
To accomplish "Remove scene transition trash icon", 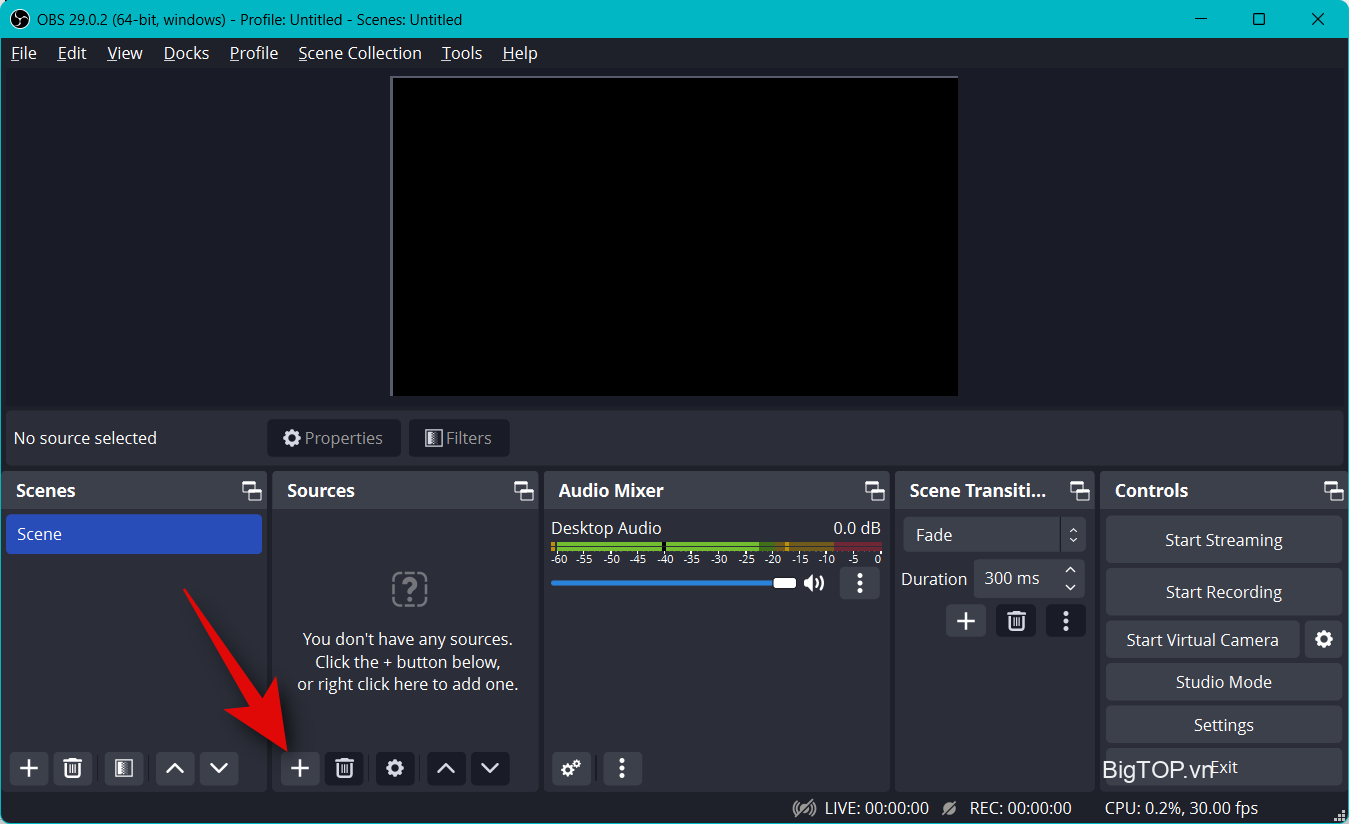I will coord(1016,621).
